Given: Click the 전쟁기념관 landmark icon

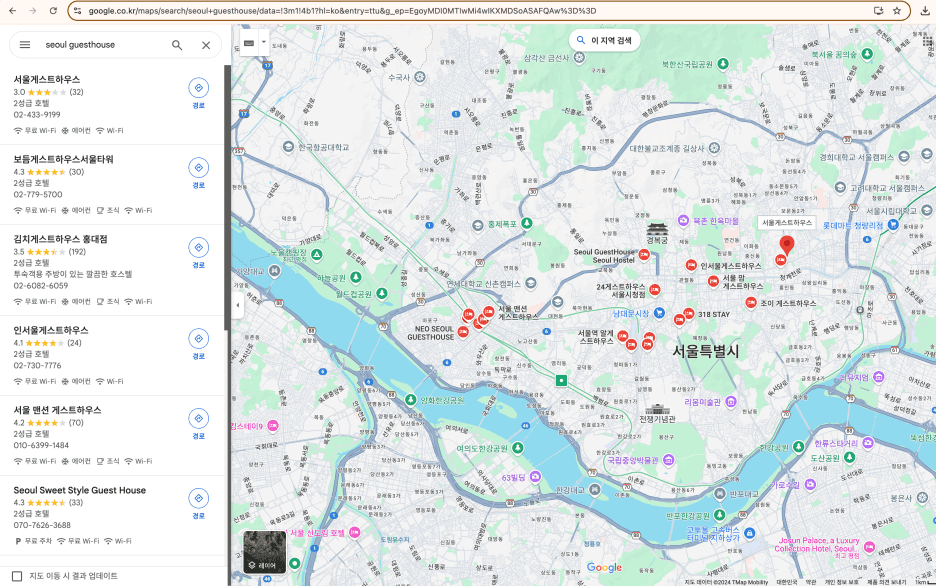Looking at the screenshot, I should point(657,409).
